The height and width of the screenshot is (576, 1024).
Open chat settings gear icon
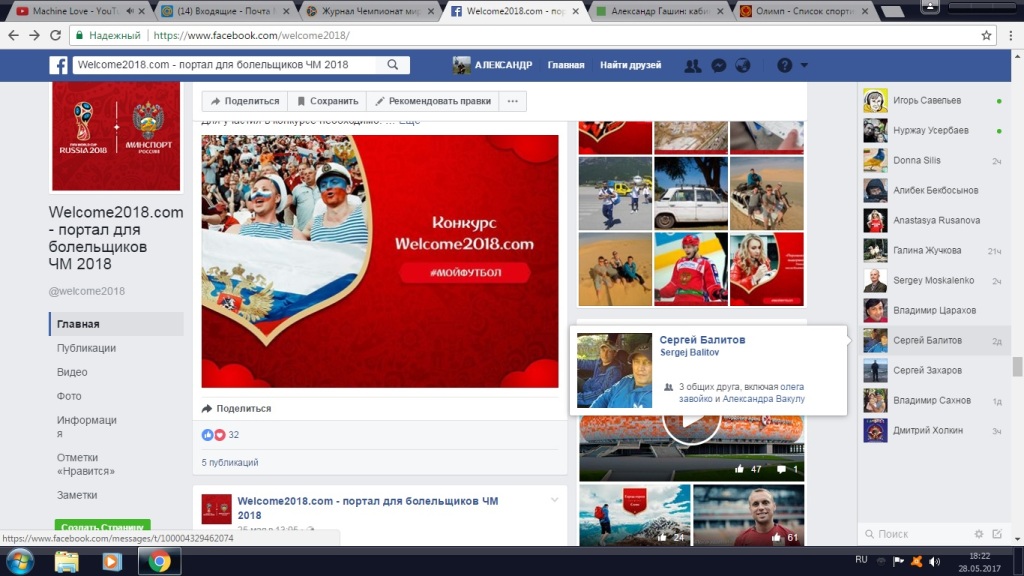978,534
